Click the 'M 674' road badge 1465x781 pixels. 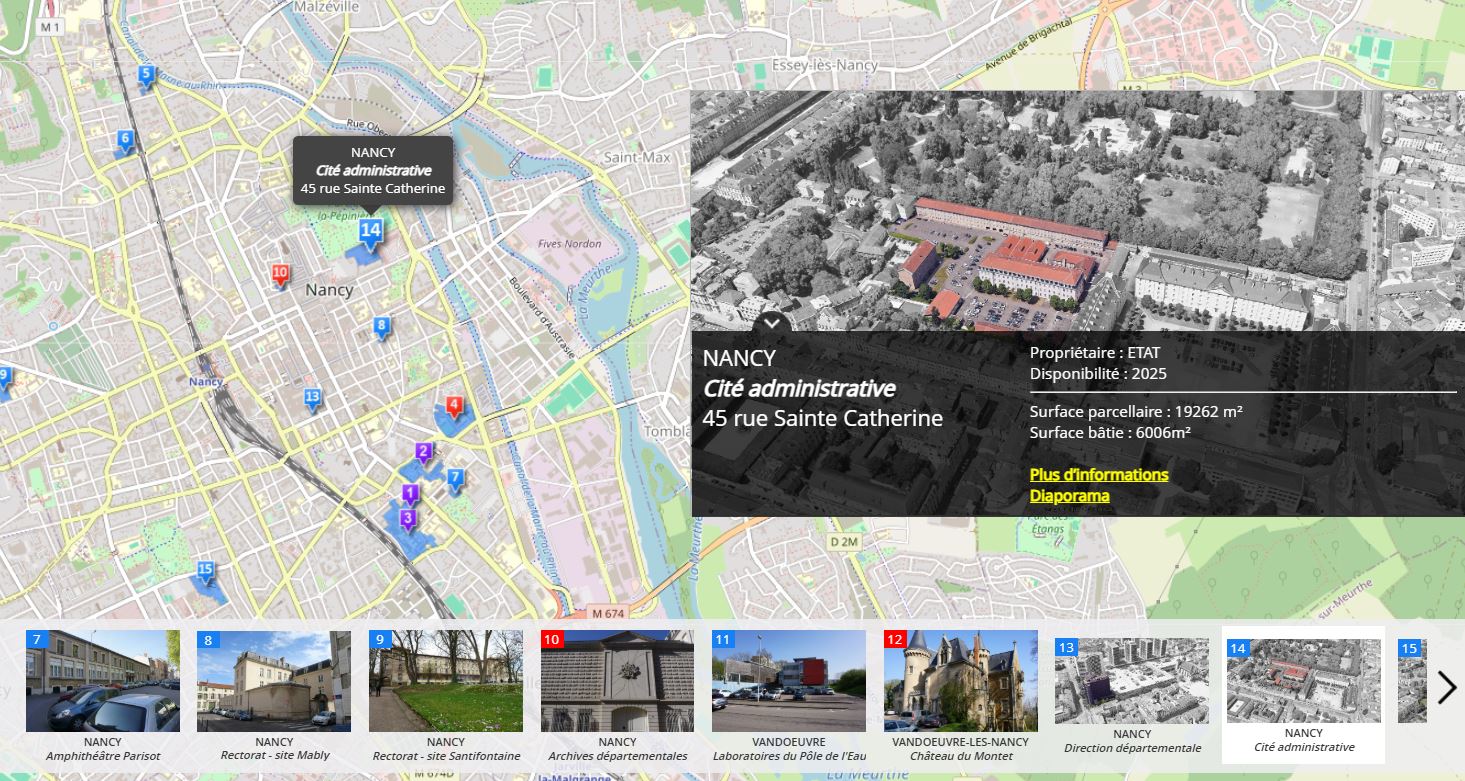607,613
